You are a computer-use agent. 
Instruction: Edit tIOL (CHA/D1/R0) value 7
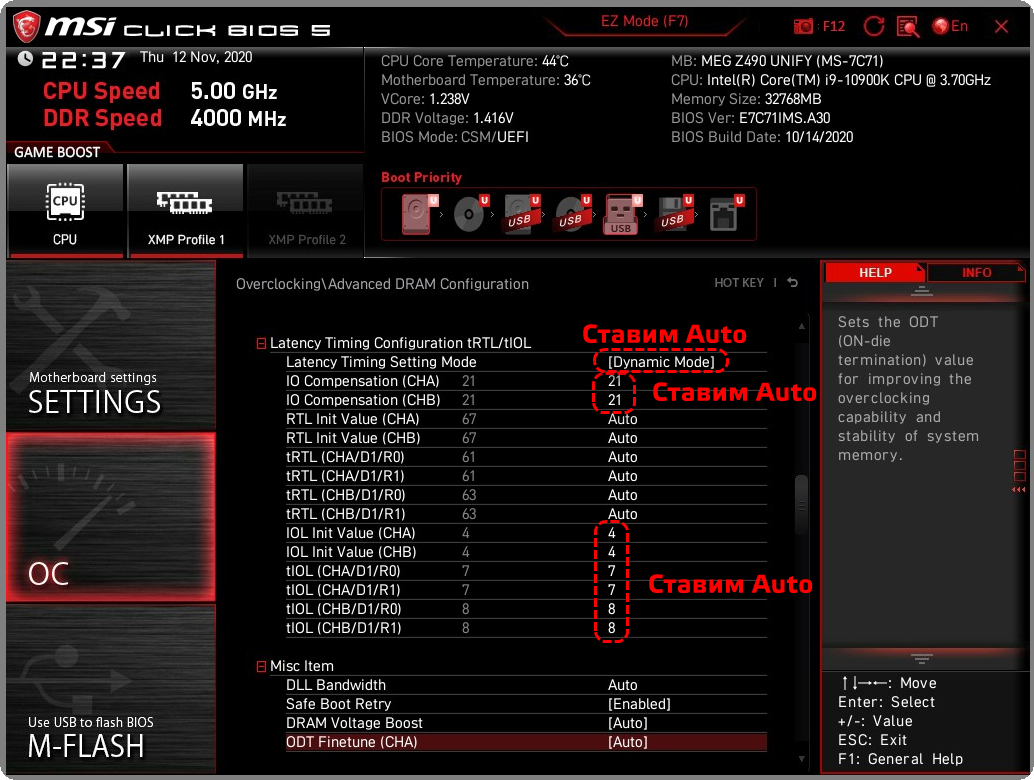[x=612, y=571]
